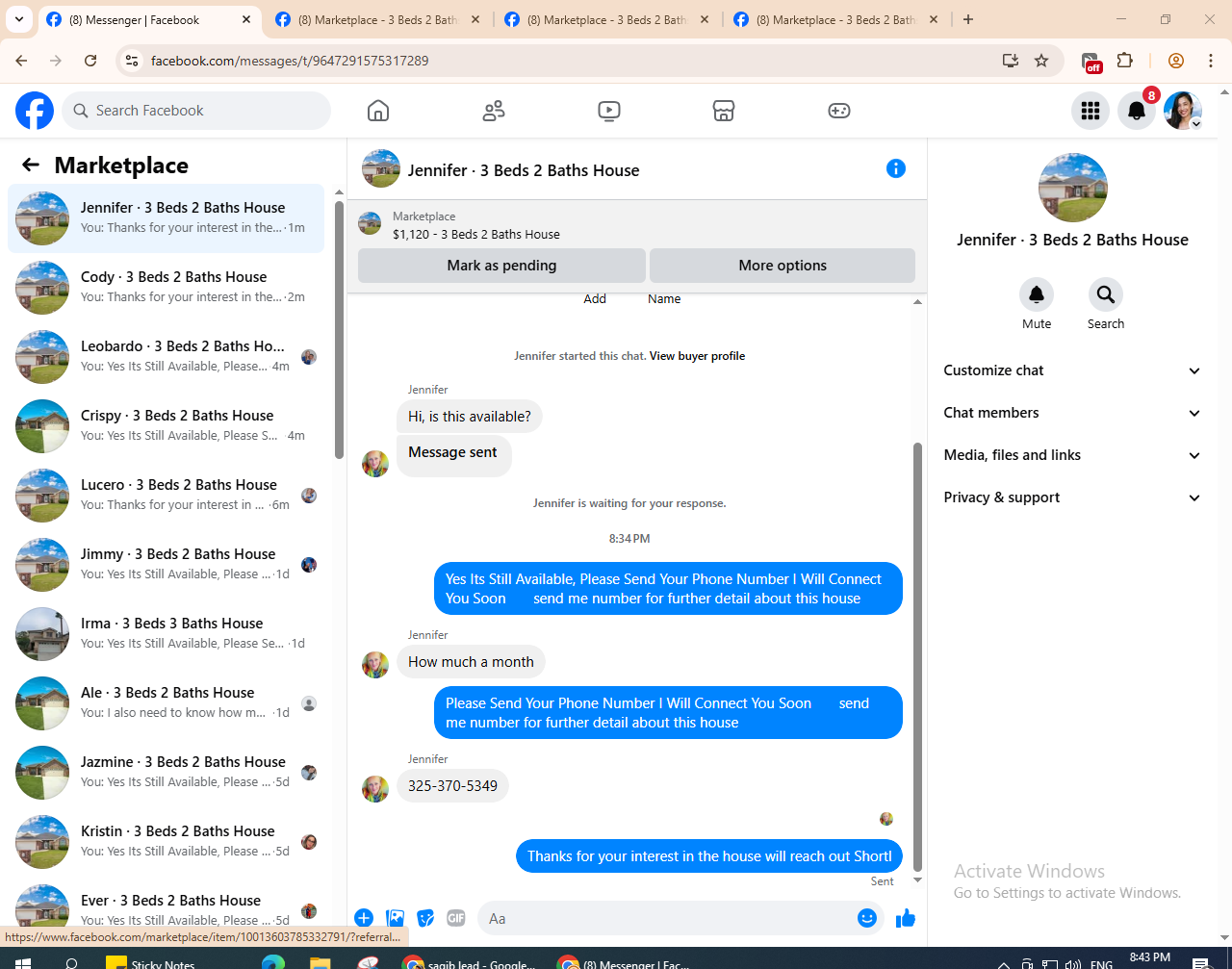
Task: Open Jazmine 3 Beds 2 Baths House chat
Action: (166, 773)
